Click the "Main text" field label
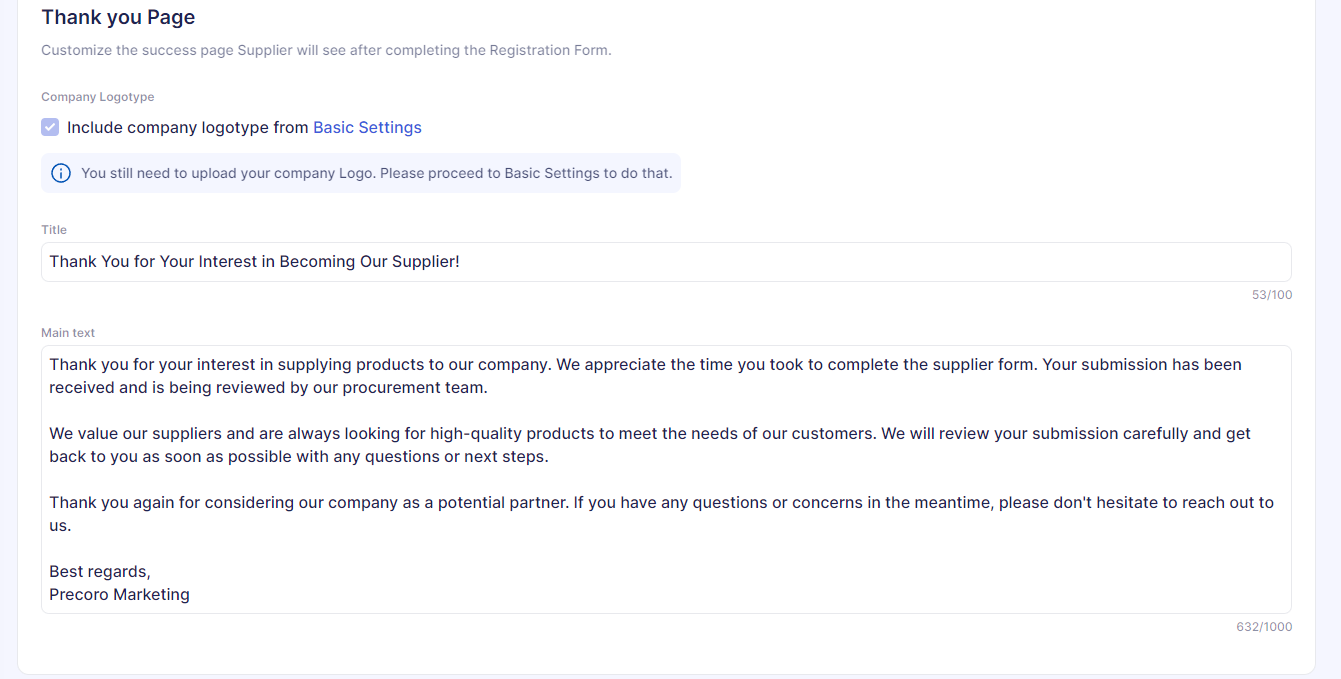 (68, 333)
